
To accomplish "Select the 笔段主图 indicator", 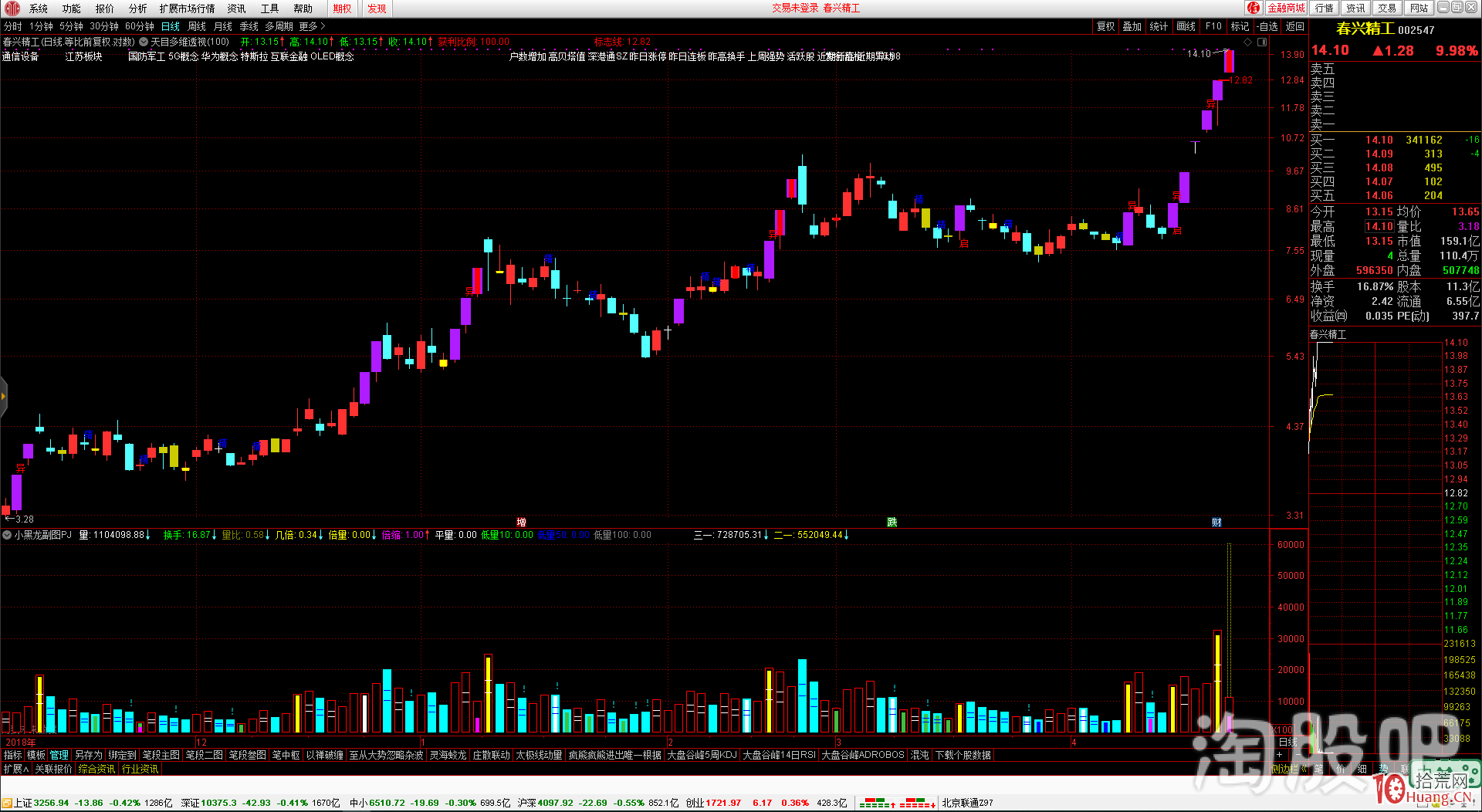I will click(x=161, y=755).
